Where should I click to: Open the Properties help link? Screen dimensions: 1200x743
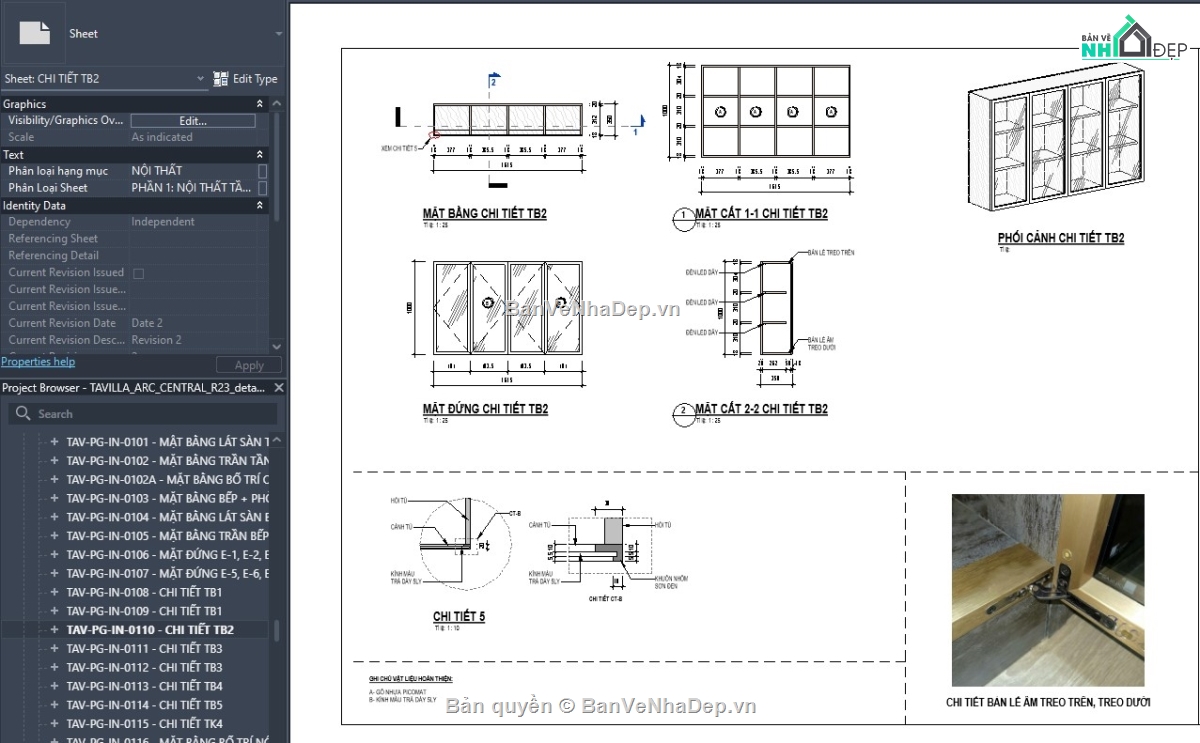tap(38, 362)
